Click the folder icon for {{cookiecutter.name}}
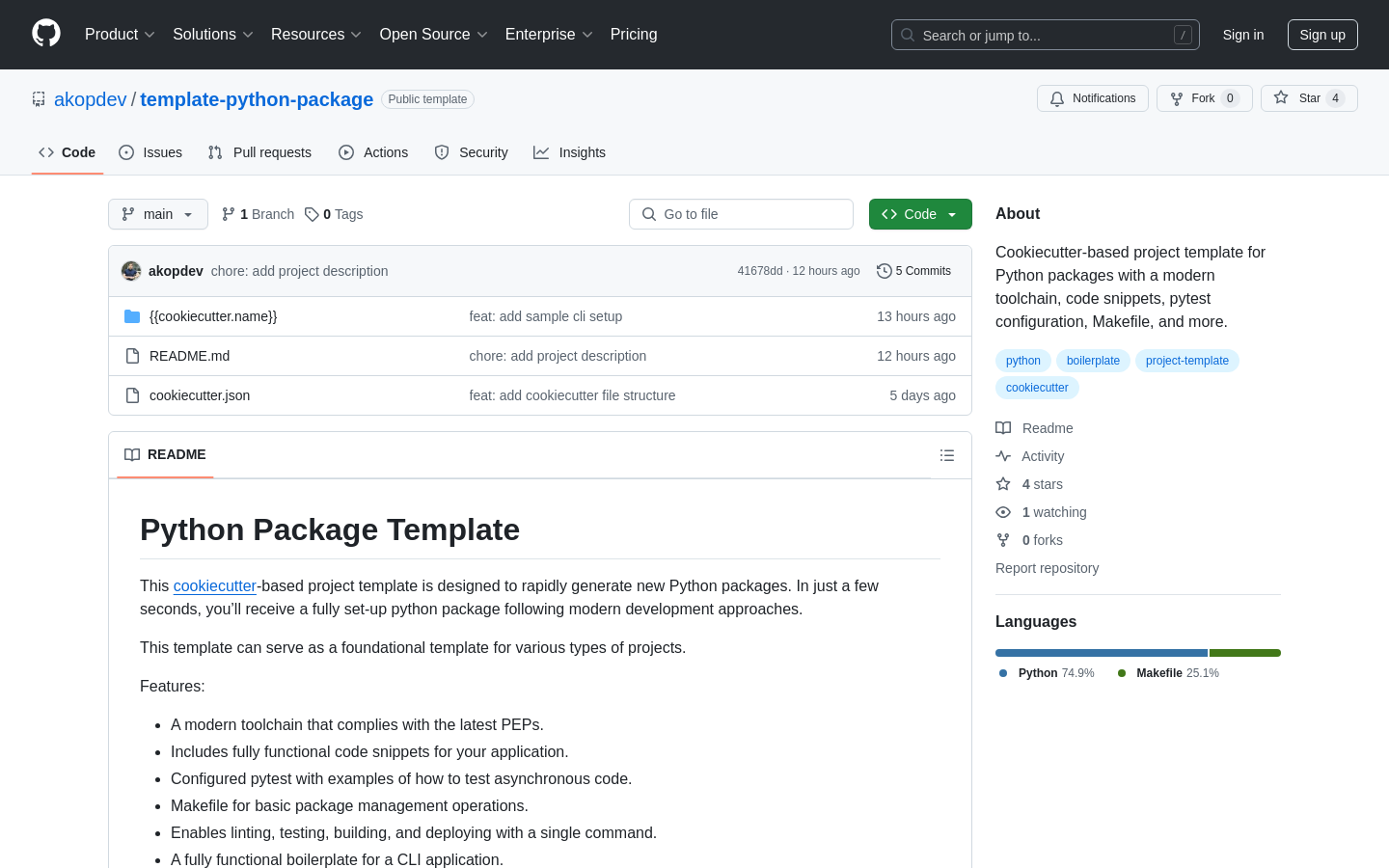Screen dimensions: 1389x868 click(132, 316)
